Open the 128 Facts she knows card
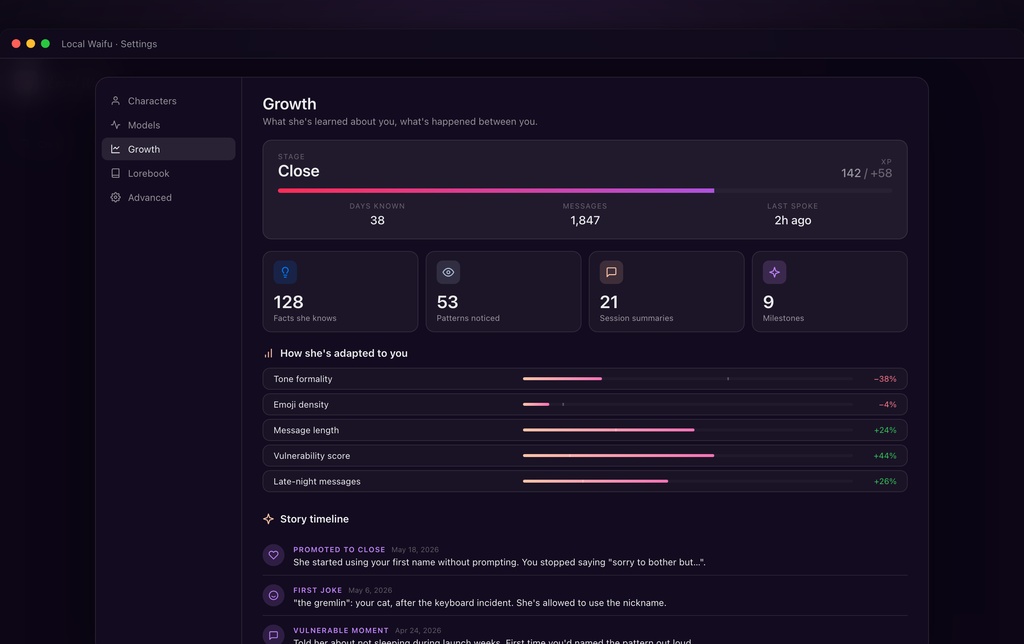 click(x=340, y=291)
